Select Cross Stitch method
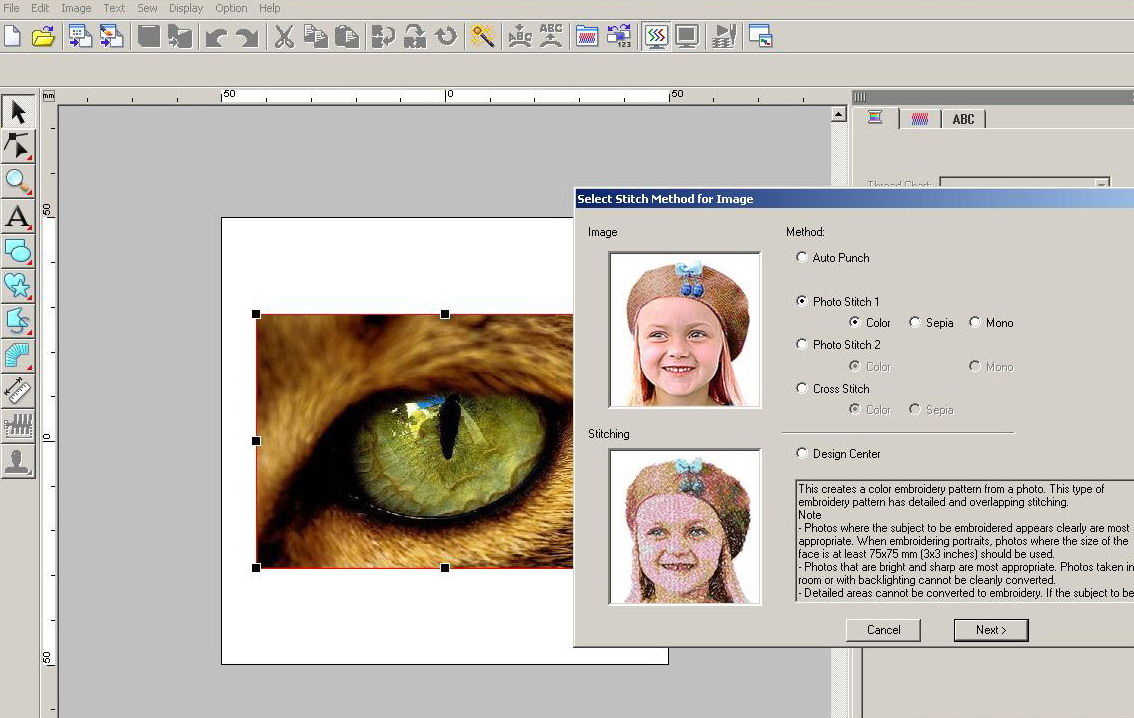 tap(802, 388)
